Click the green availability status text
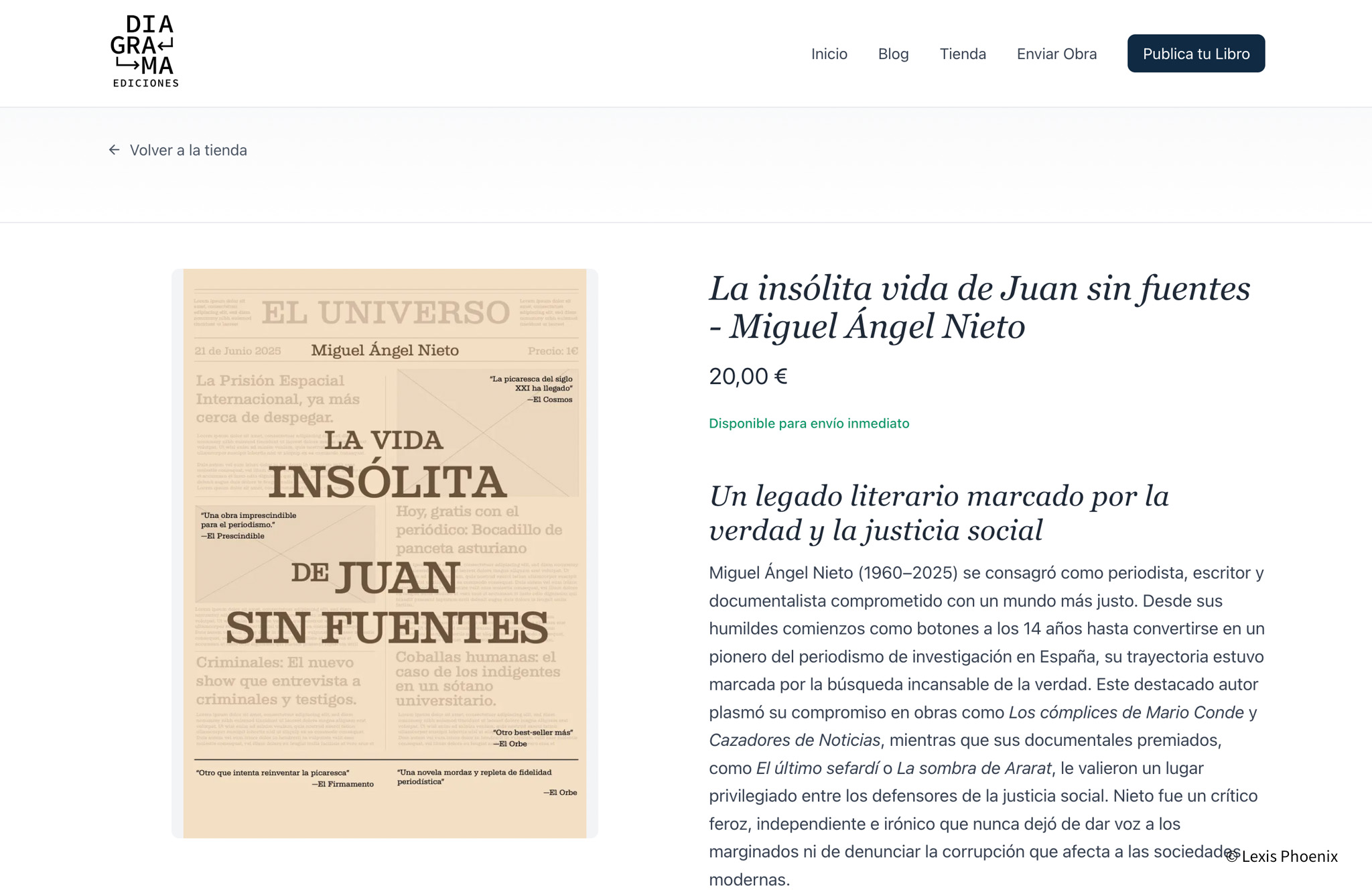Viewport: 1372px width, 896px height. click(809, 424)
